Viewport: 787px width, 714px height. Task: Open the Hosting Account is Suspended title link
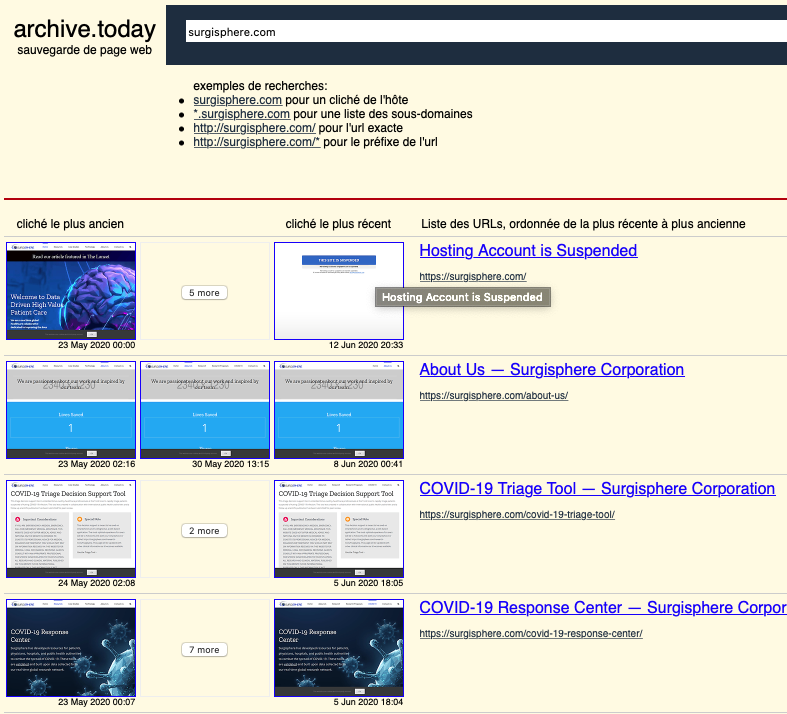click(528, 250)
